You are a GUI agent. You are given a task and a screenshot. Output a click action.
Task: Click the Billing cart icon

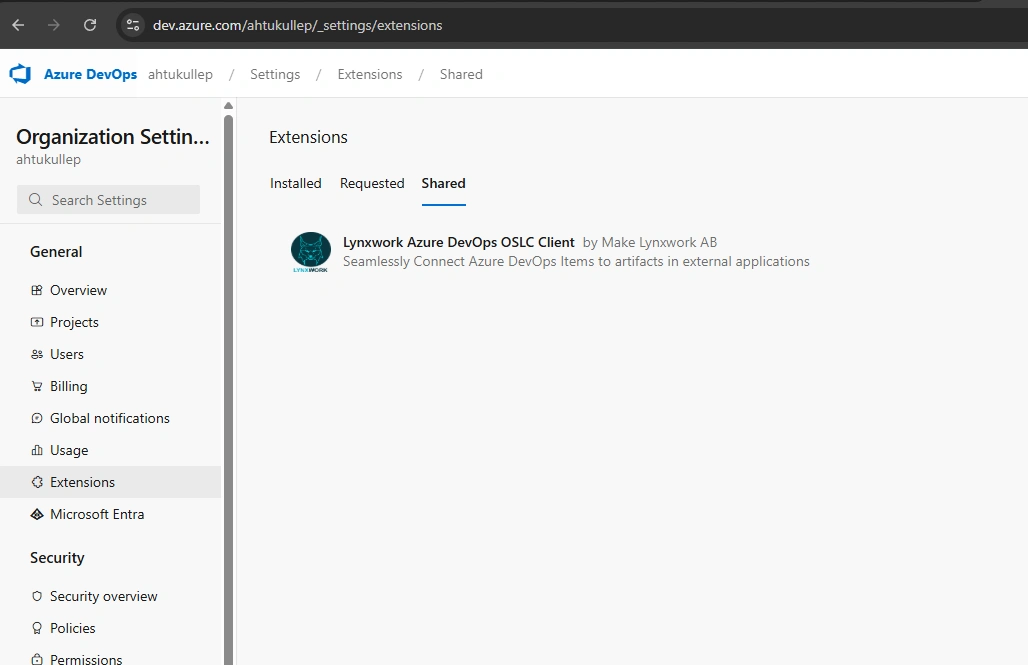[37, 386]
